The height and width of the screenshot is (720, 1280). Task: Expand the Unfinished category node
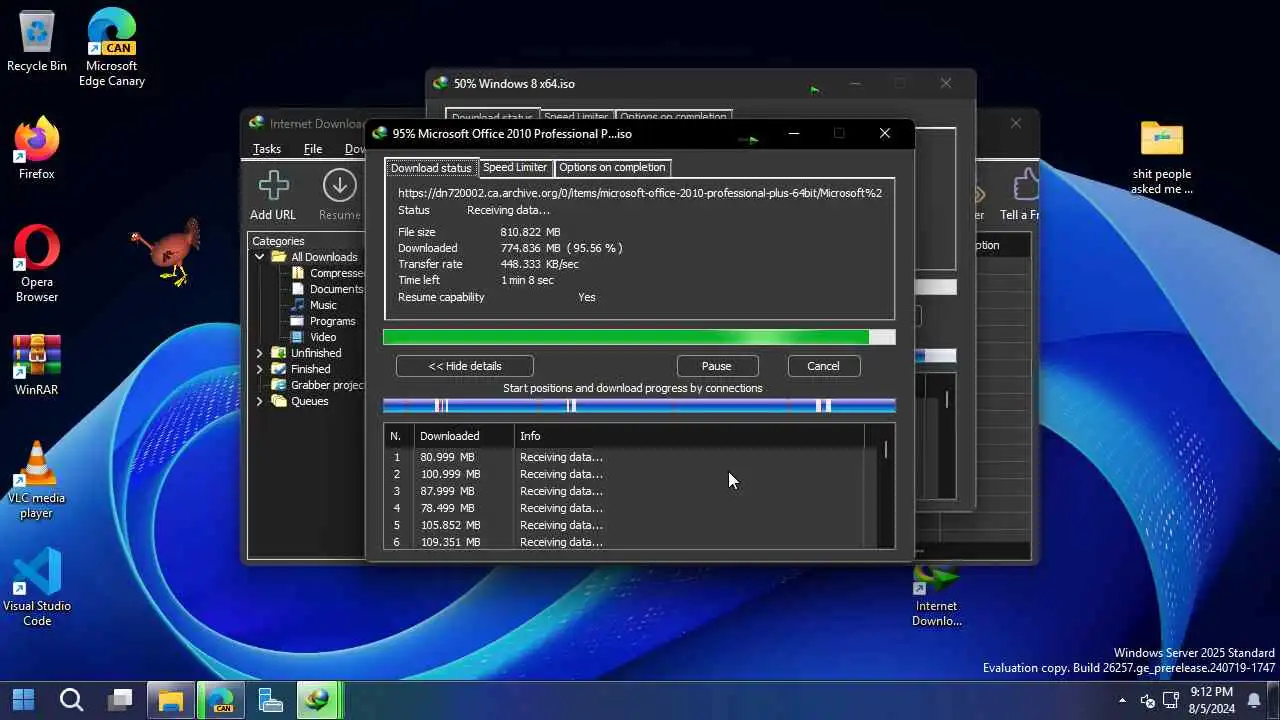[x=260, y=353]
